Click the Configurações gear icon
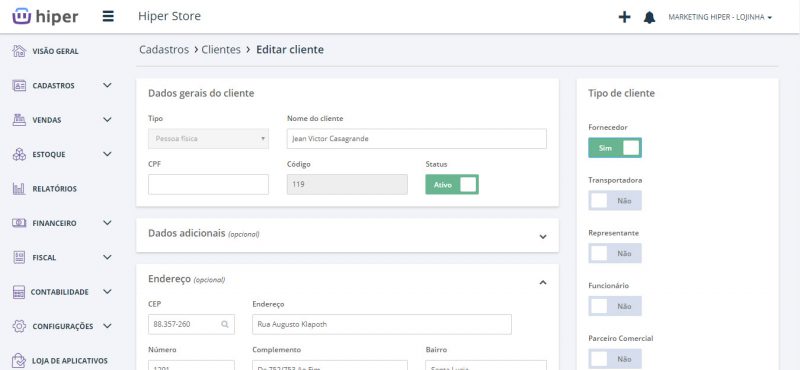Screen dimensions: 800x370 click(x=19, y=326)
